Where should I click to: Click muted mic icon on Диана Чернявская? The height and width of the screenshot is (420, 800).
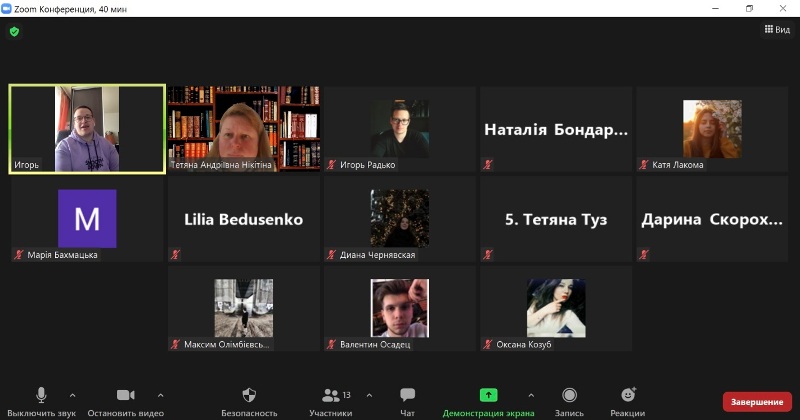332,255
